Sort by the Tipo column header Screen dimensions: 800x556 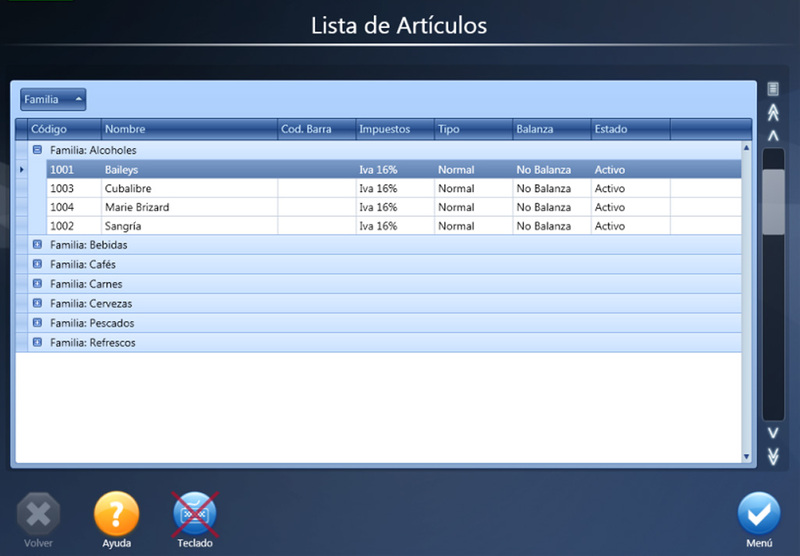(473, 129)
